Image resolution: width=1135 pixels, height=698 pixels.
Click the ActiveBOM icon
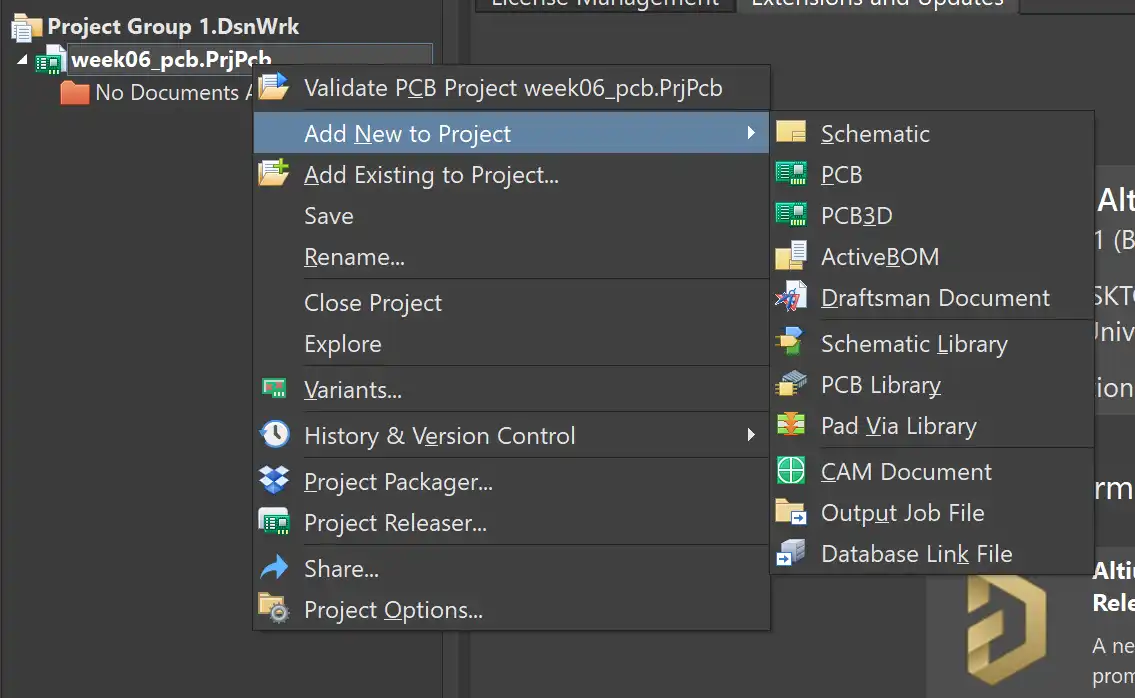[x=791, y=256]
